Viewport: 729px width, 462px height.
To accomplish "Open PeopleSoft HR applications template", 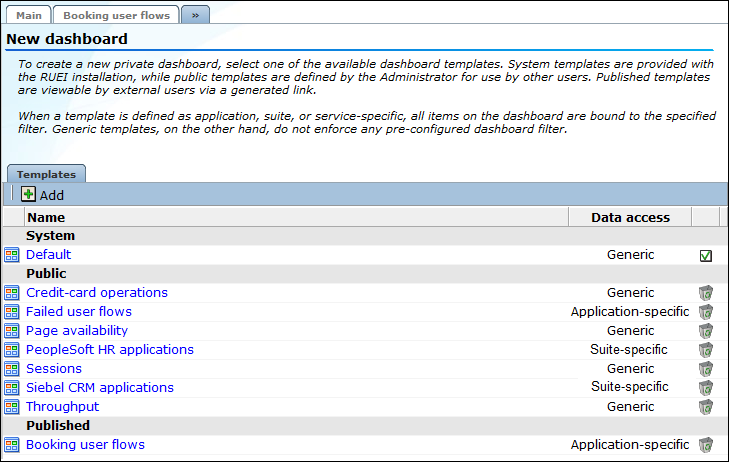I will click(x=110, y=350).
